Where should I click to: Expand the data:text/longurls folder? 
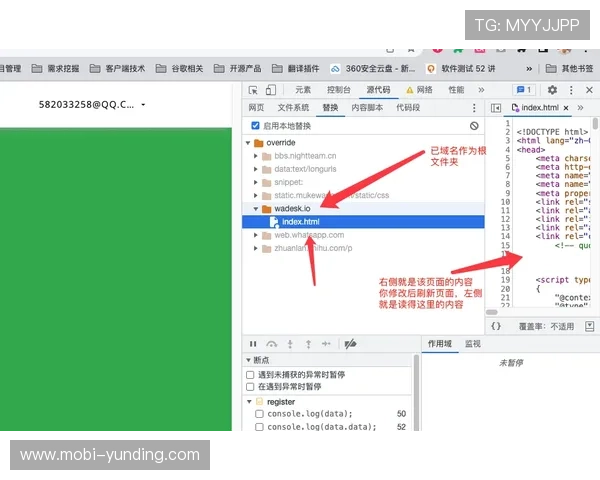[256, 169]
